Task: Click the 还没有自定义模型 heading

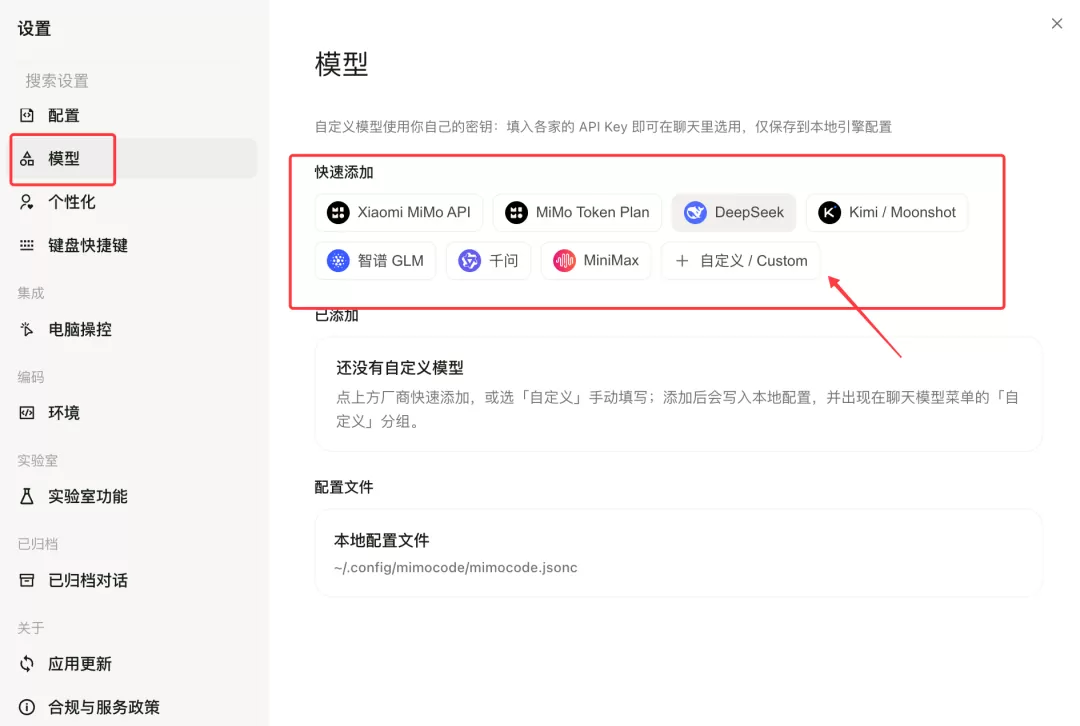Action: pos(399,368)
